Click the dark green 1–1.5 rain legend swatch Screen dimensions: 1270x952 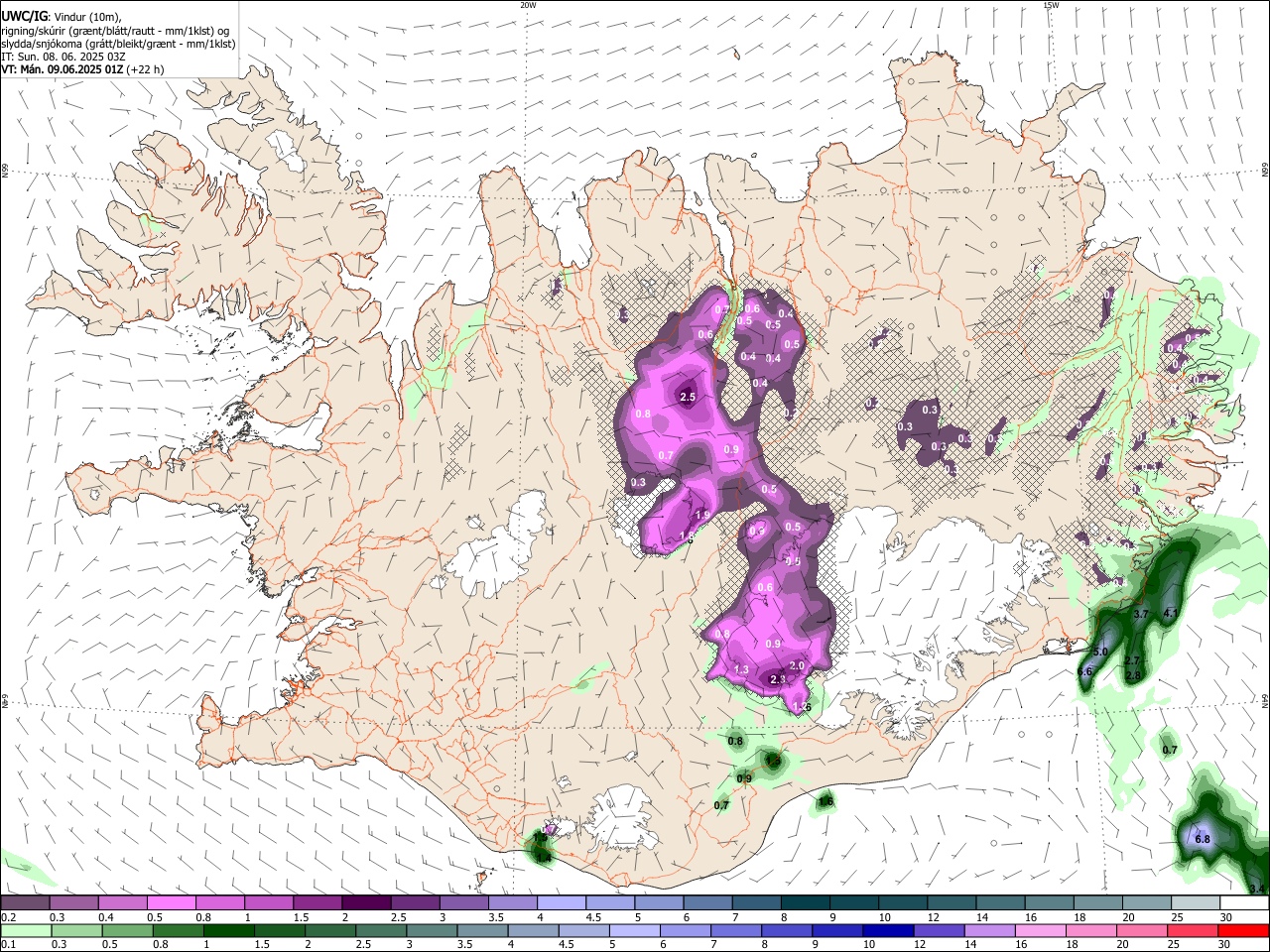coord(228,930)
